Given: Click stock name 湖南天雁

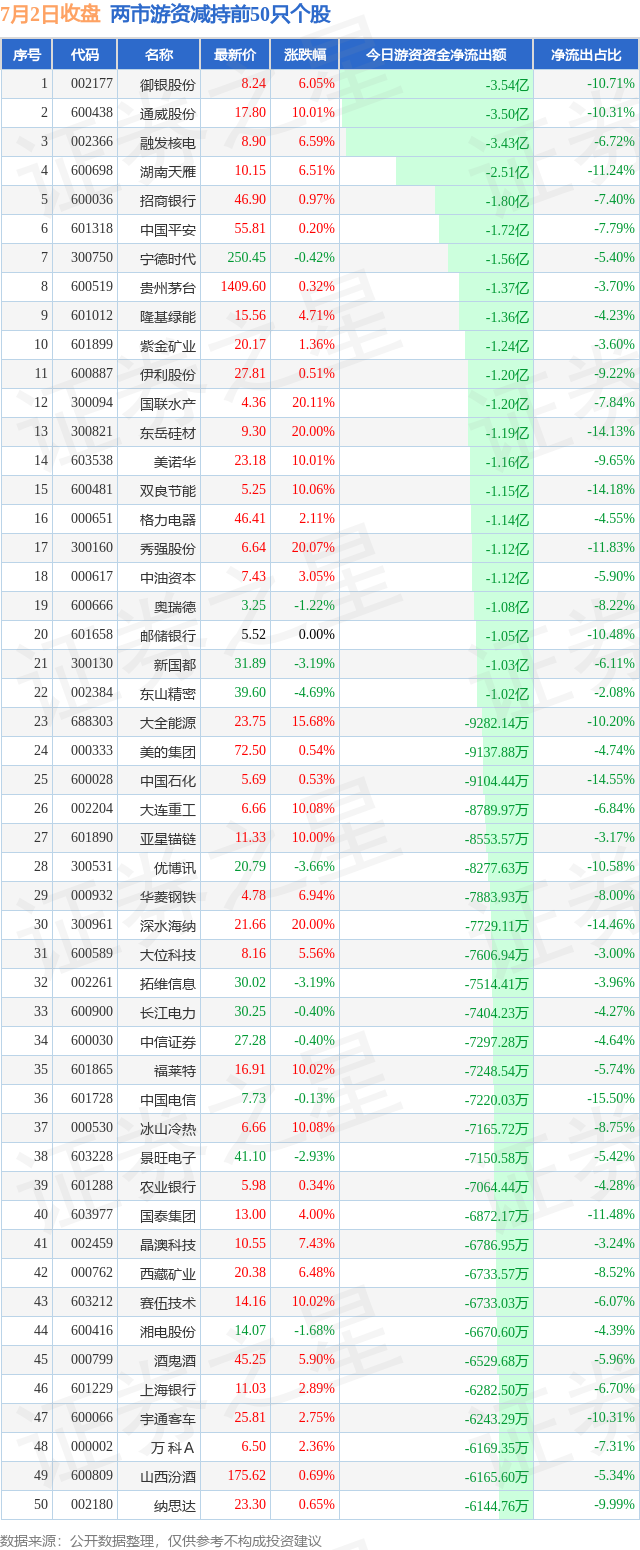Looking at the screenshot, I should pyautogui.click(x=168, y=172).
